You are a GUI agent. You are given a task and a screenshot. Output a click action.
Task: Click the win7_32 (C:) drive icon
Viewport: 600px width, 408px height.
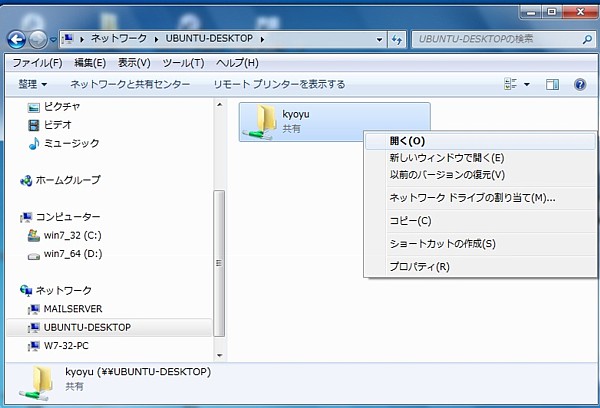[34, 235]
